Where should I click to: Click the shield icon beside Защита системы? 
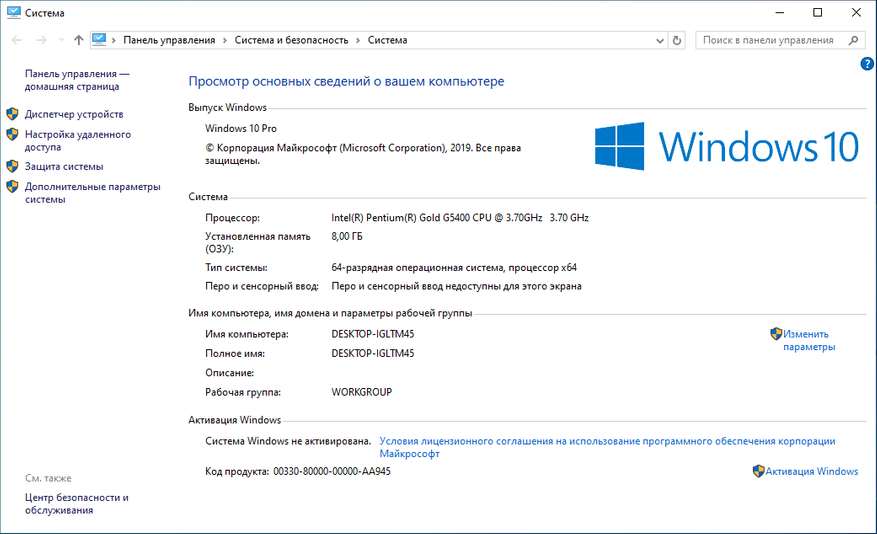(x=12, y=166)
